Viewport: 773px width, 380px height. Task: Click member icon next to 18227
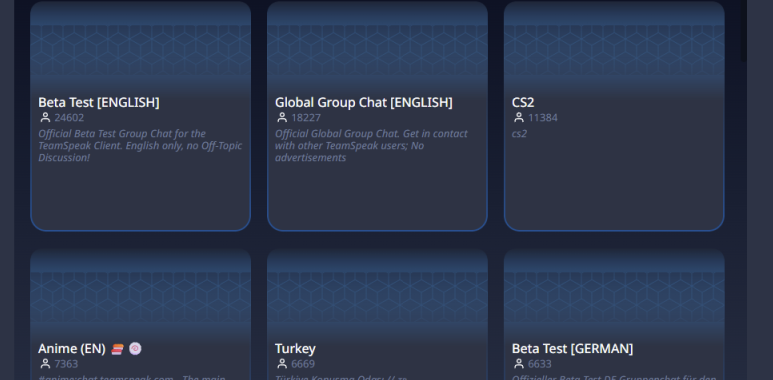(x=281, y=117)
